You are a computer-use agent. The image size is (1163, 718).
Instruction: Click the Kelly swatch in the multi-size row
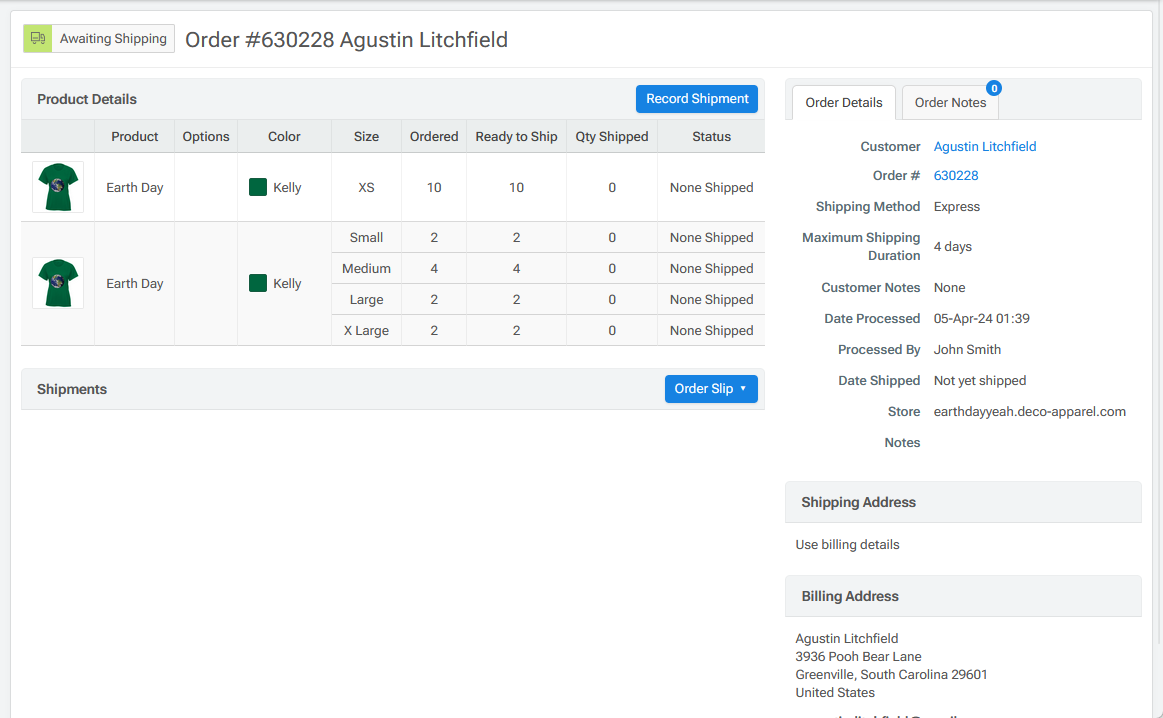(x=258, y=283)
